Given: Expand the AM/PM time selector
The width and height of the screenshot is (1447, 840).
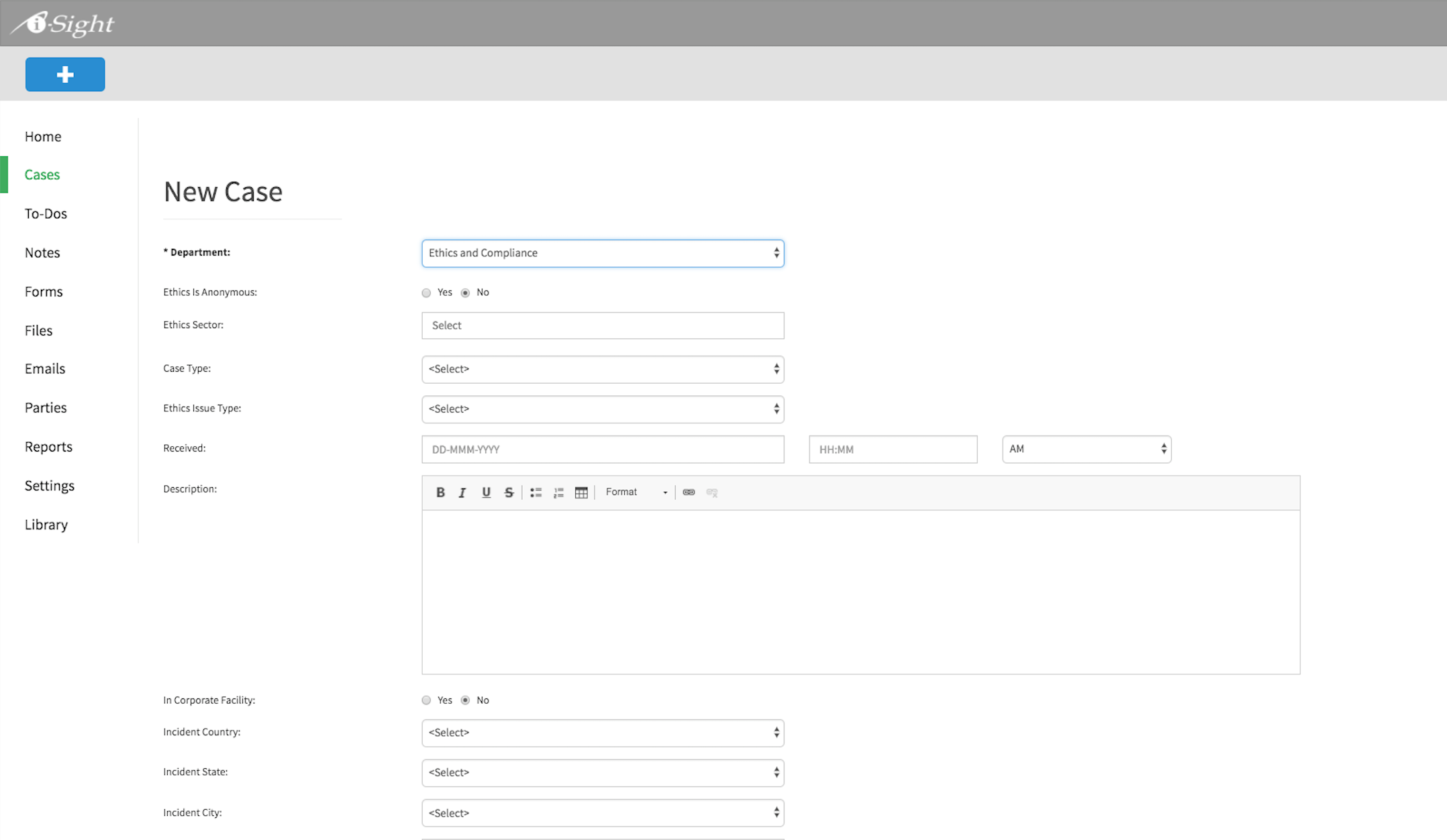Looking at the screenshot, I should click(1086, 450).
